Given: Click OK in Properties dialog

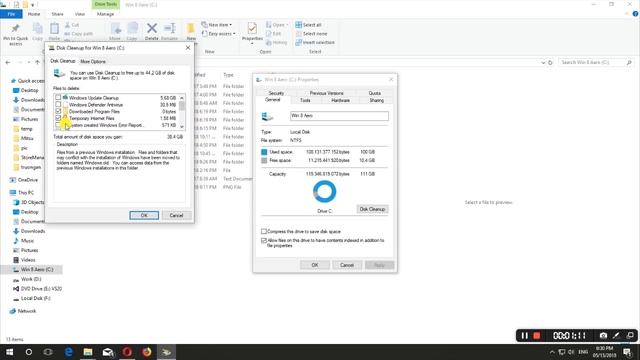Looking at the screenshot, I should pyautogui.click(x=315, y=265).
